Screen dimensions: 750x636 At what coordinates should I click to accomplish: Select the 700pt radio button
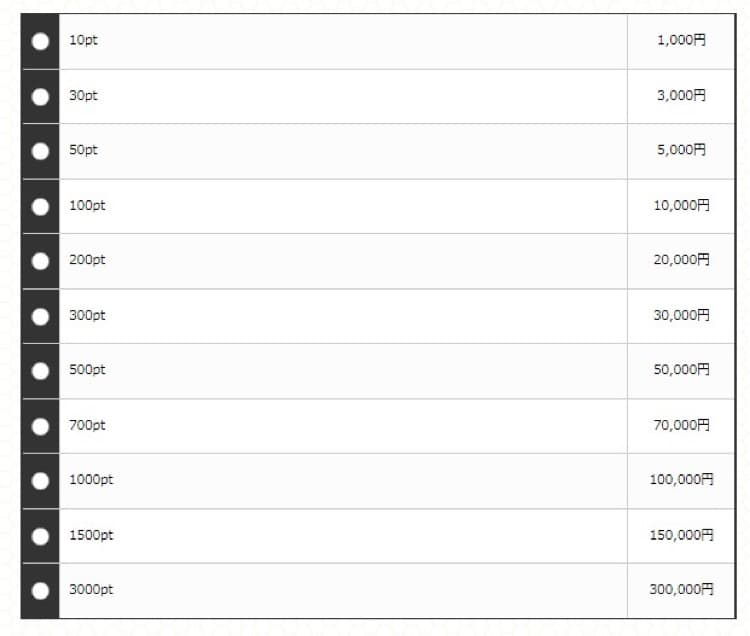click(40, 427)
